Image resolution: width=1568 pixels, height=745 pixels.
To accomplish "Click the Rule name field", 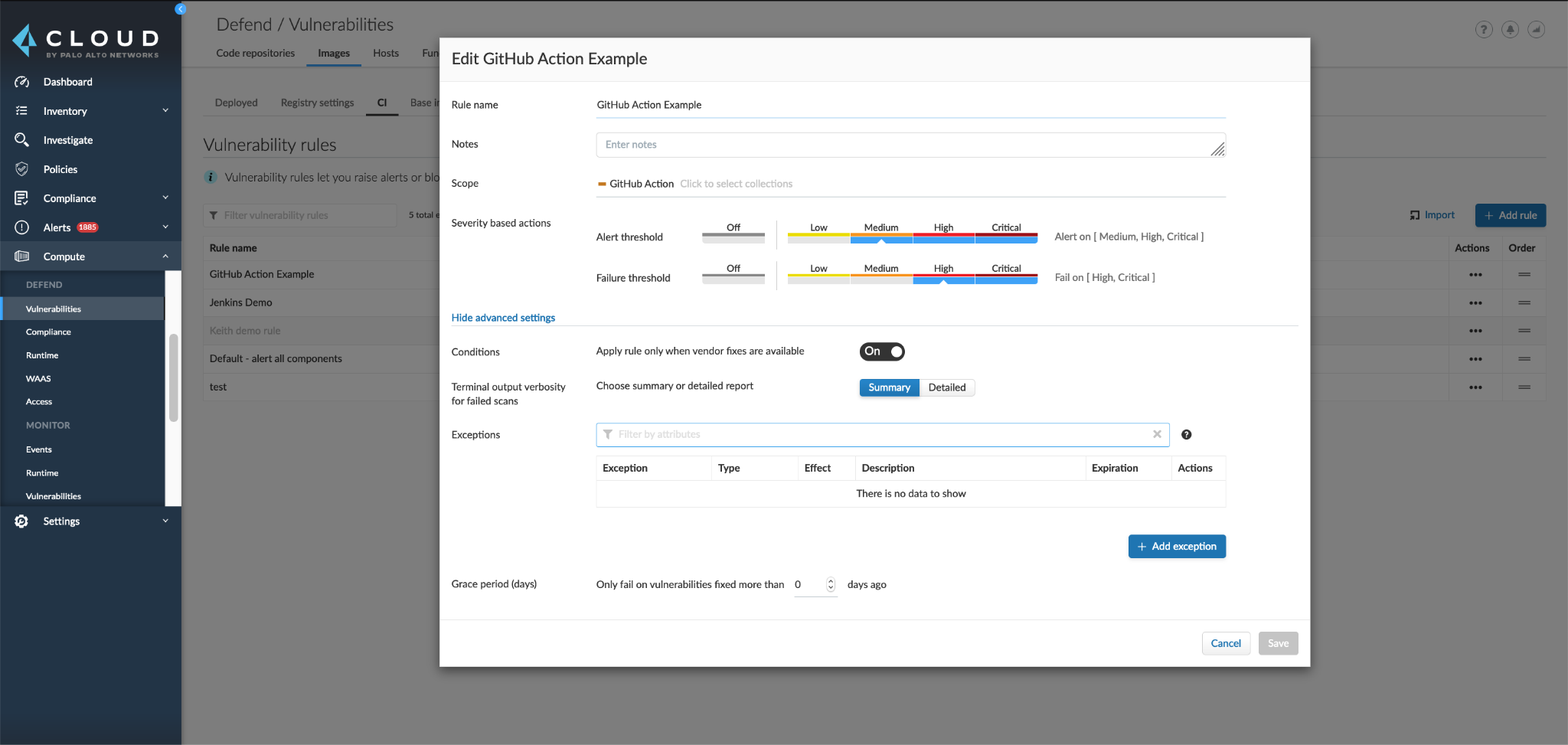I will (x=910, y=105).
